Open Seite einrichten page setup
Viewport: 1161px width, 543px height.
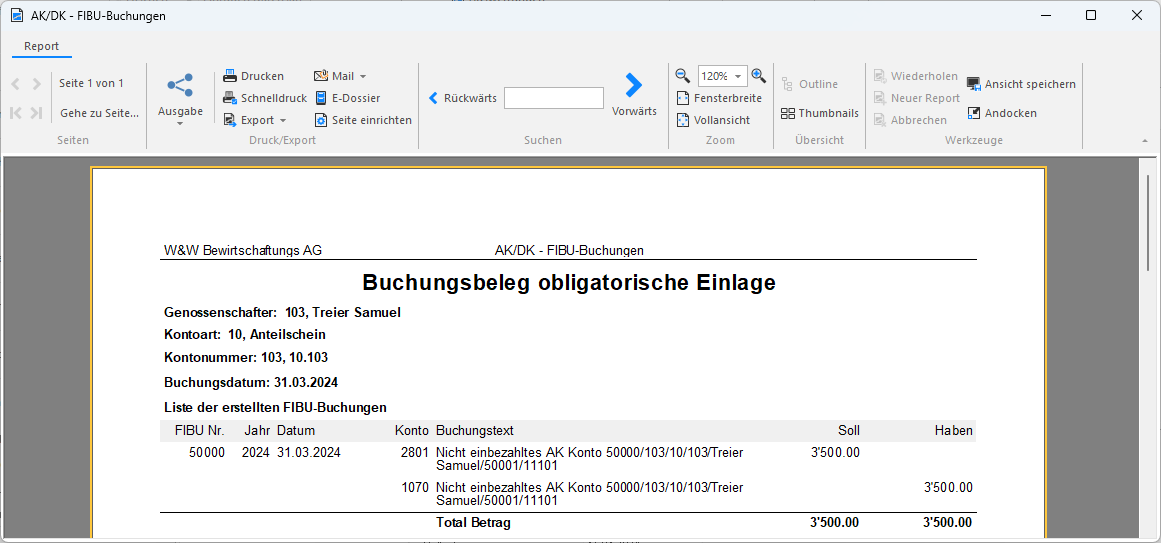click(x=363, y=120)
